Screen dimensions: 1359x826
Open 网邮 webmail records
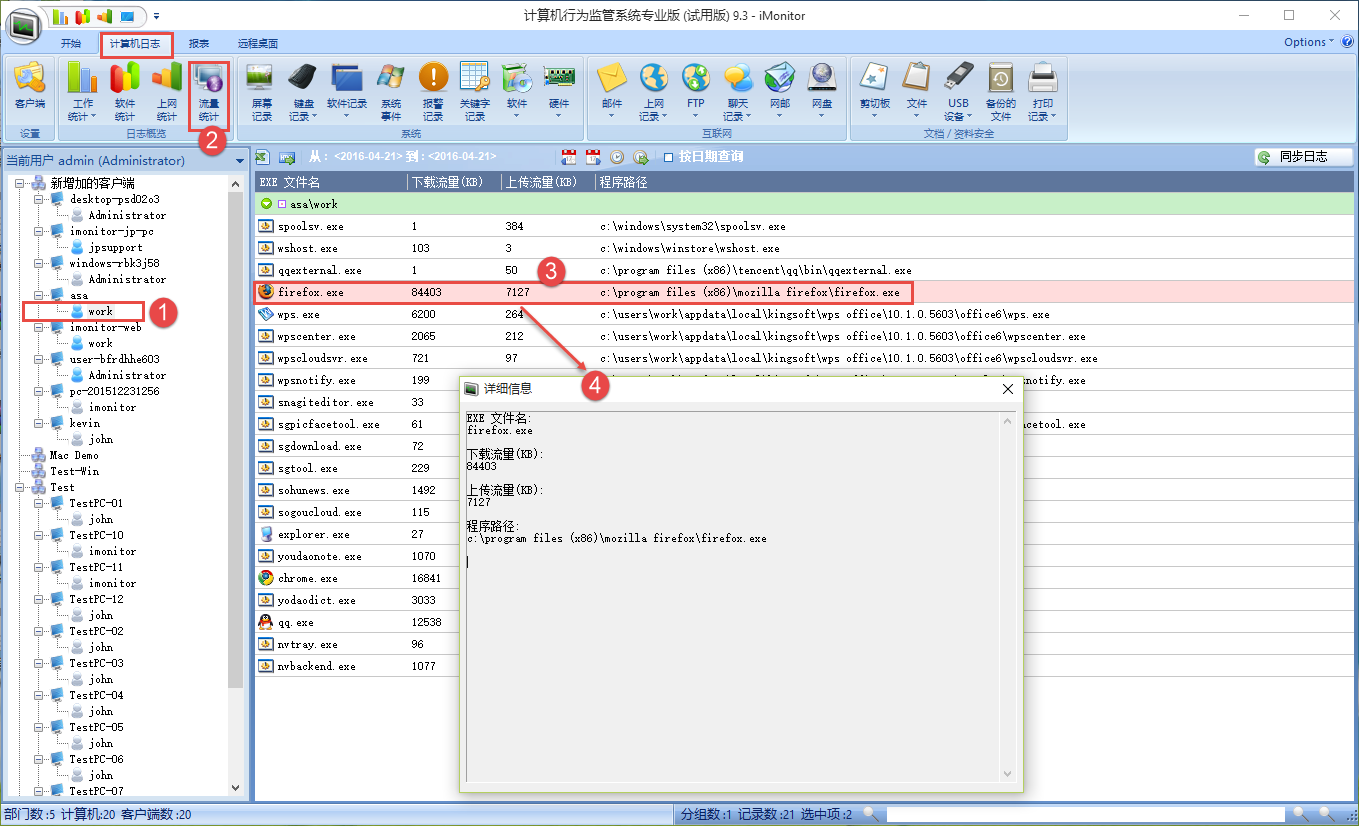click(780, 91)
